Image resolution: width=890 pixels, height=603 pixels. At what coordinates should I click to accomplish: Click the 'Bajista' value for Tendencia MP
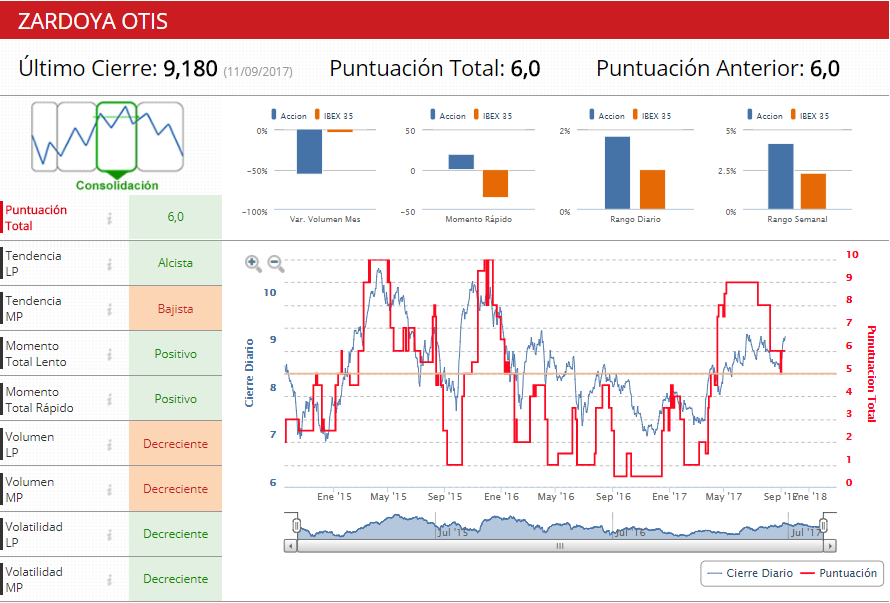coord(175,309)
